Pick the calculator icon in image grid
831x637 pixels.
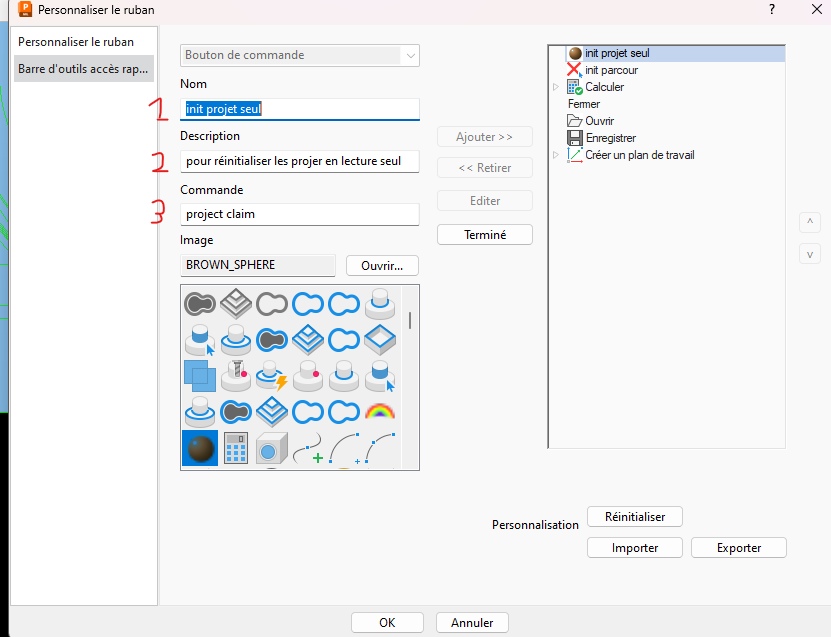pyautogui.click(x=236, y=449)
